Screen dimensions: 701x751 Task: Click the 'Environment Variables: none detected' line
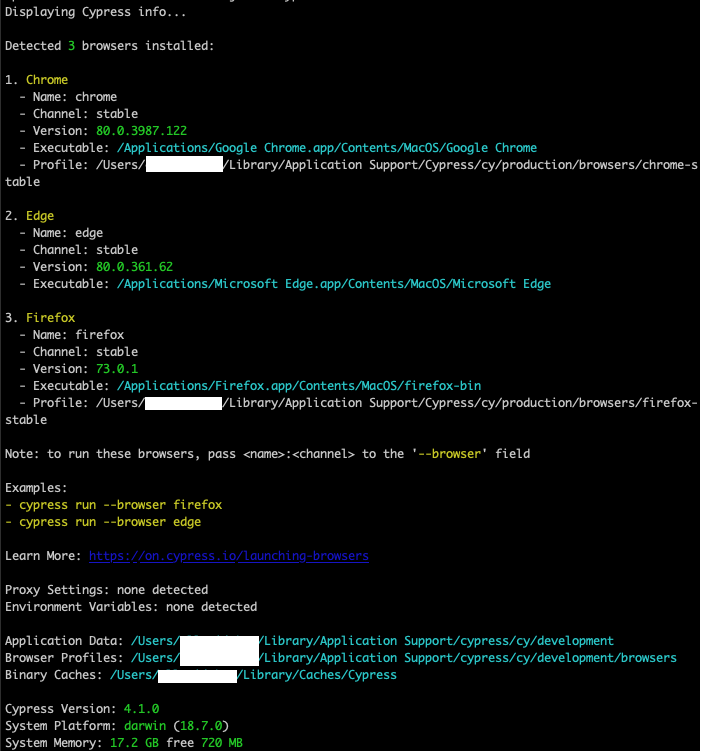131,607
